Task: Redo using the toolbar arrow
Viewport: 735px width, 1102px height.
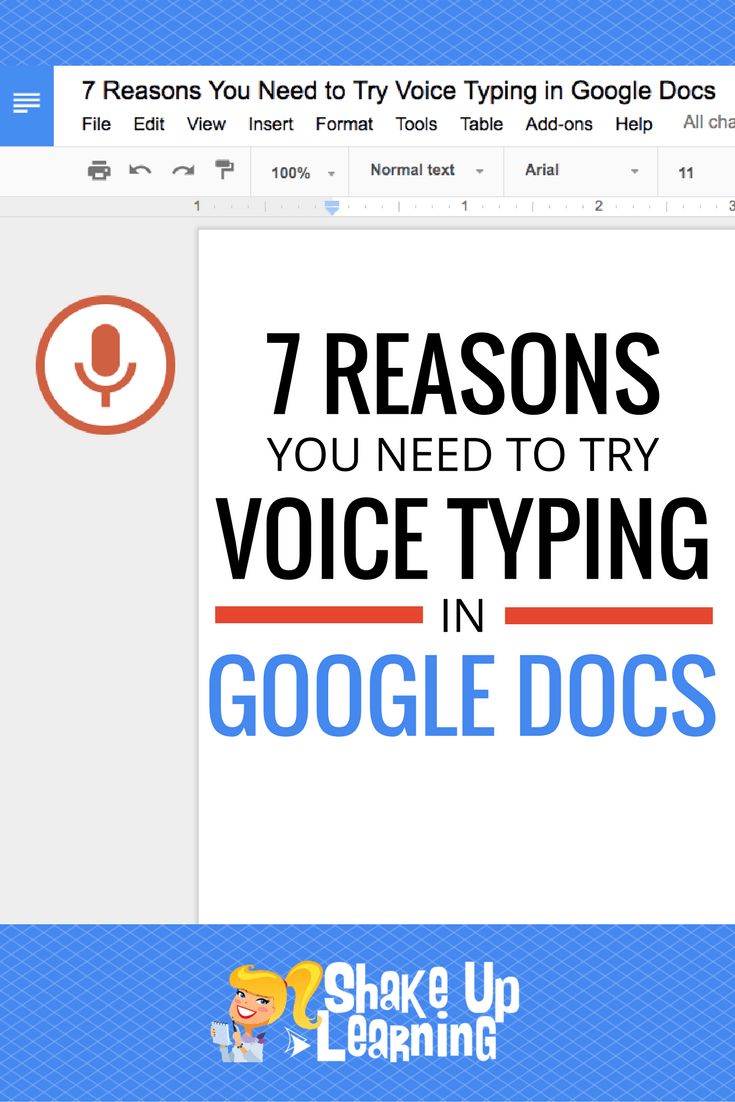Action: 182,171
